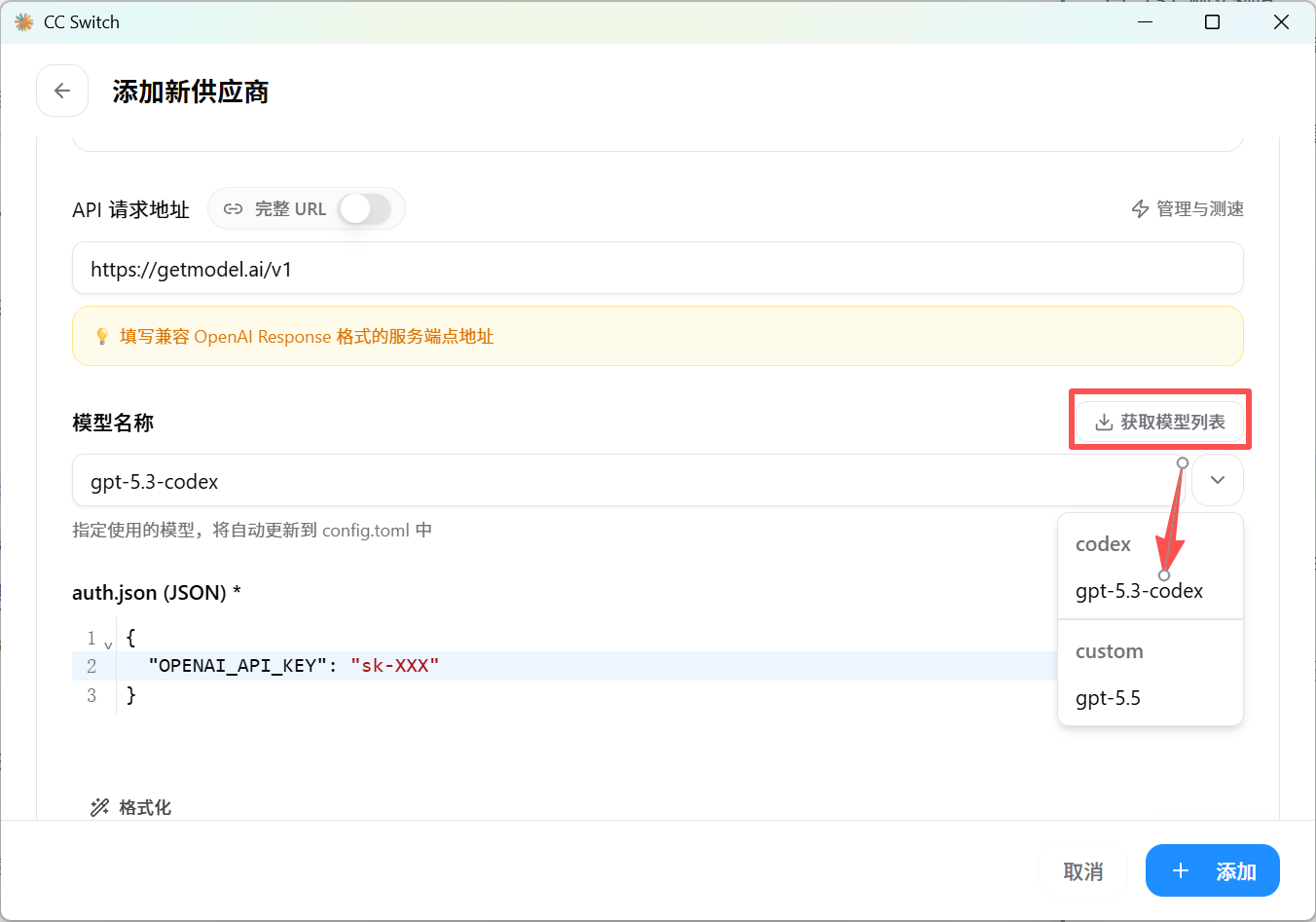
Task: Click the CC Switch app logo icon
Action: [x=24, y=21]
